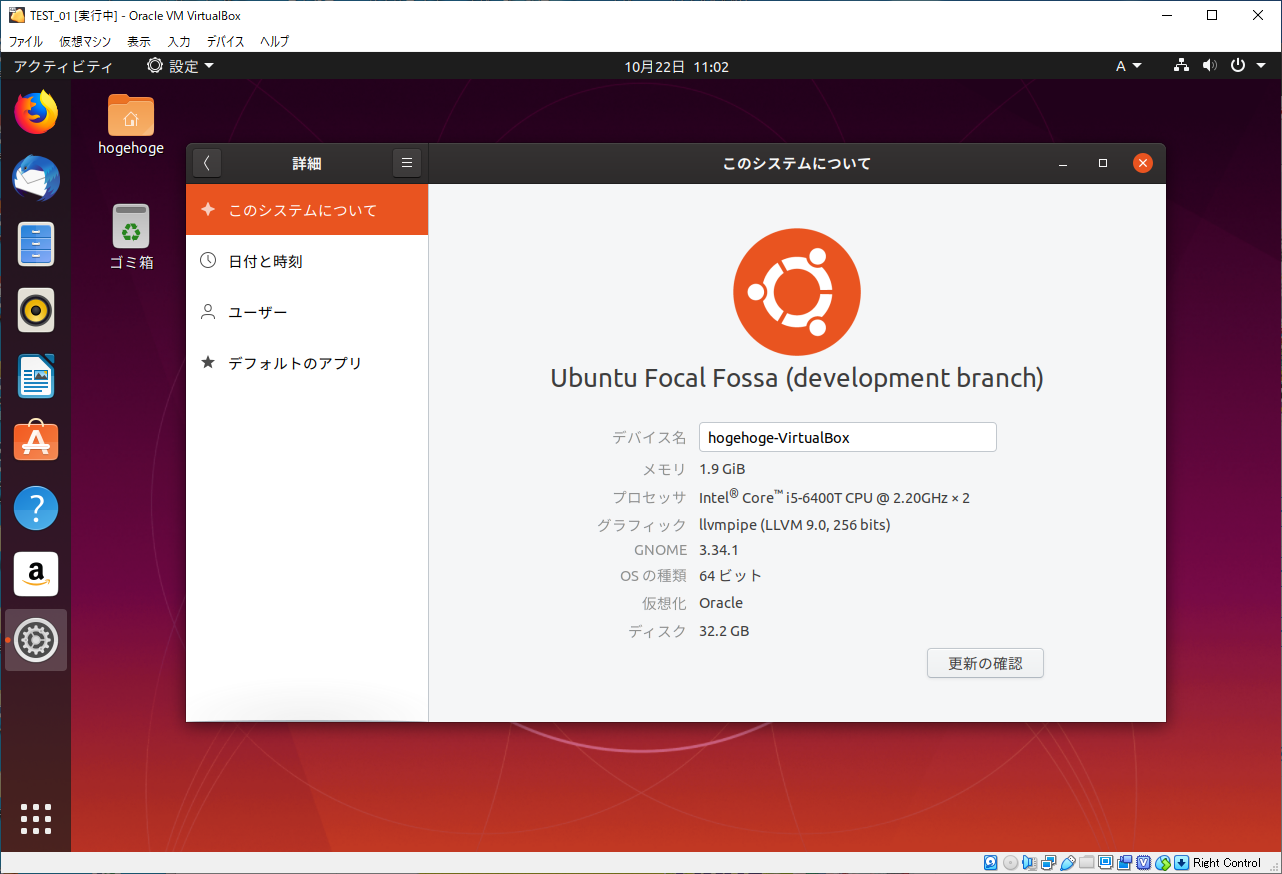Open the Files manager dock icon
Viewport: 1282px width, 874px height.
(36, 244)
